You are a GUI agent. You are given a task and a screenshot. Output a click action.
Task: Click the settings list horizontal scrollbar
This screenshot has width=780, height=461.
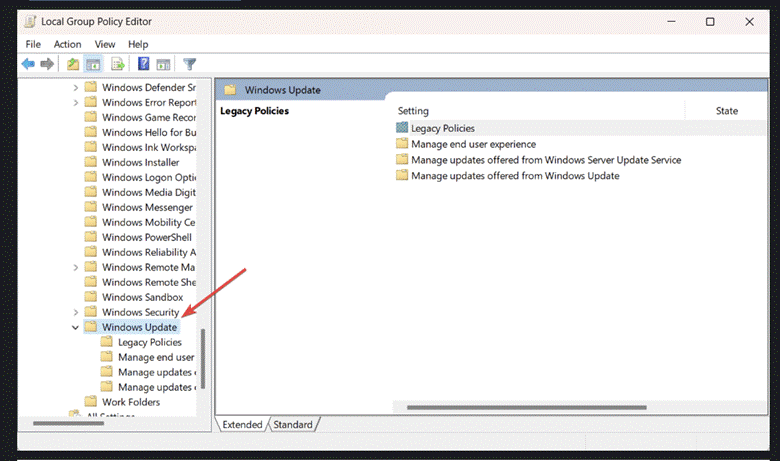pos(527,407)
